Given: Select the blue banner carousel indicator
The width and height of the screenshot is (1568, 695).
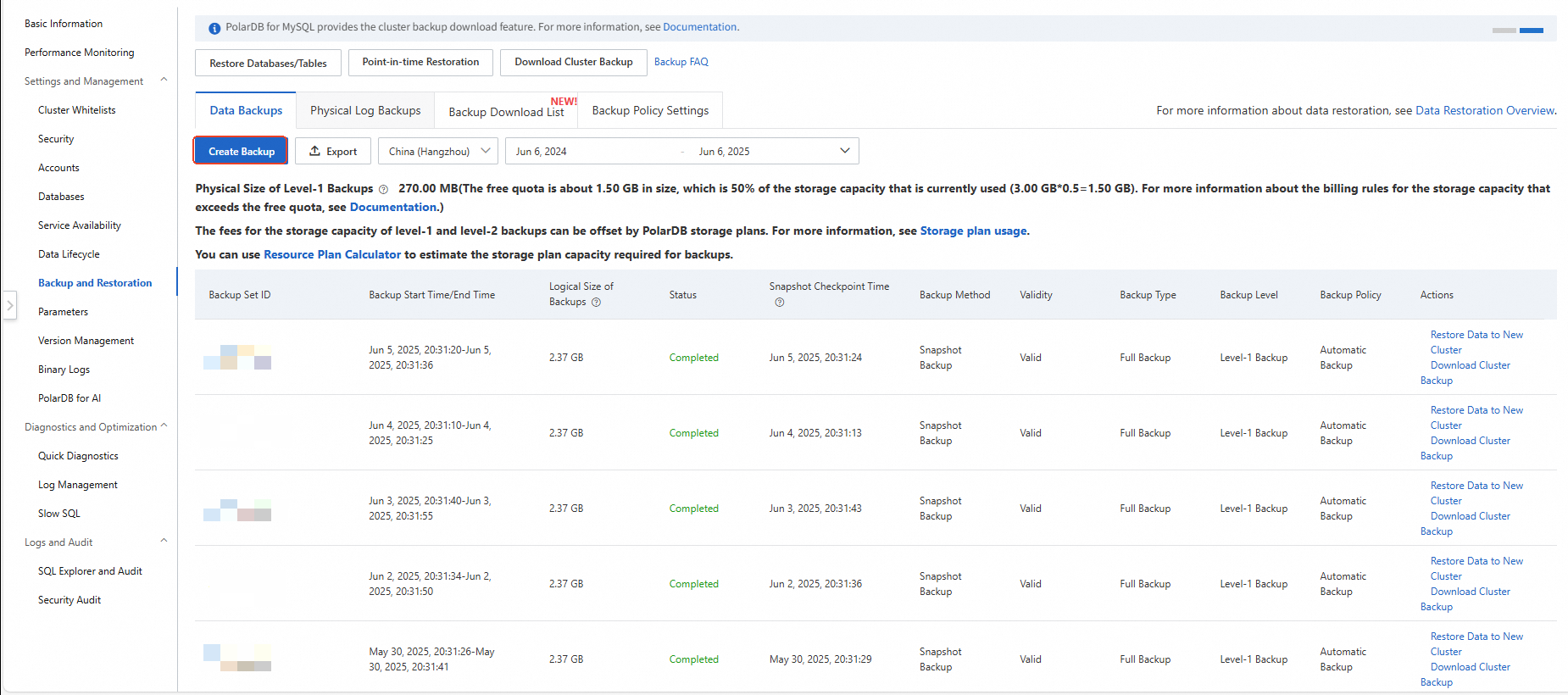Looking at the screenshot, I should [1532, 31].
